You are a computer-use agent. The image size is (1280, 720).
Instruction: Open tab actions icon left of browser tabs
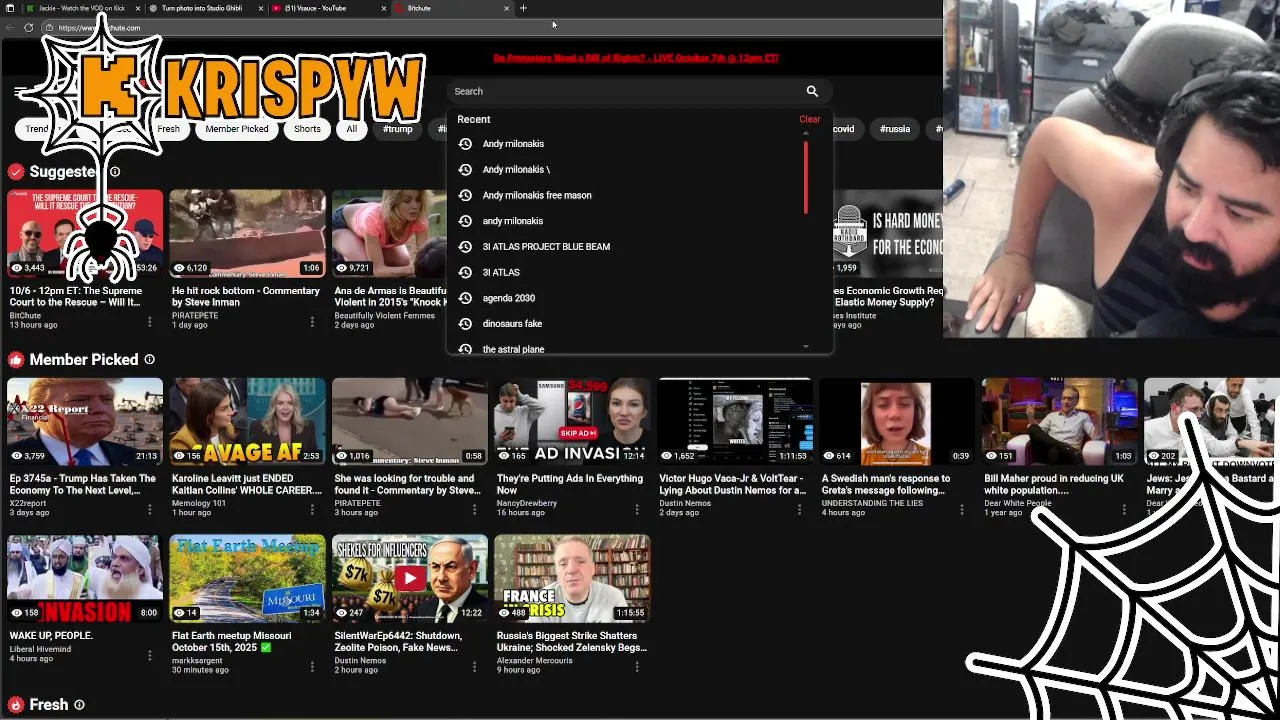(9, 8)
